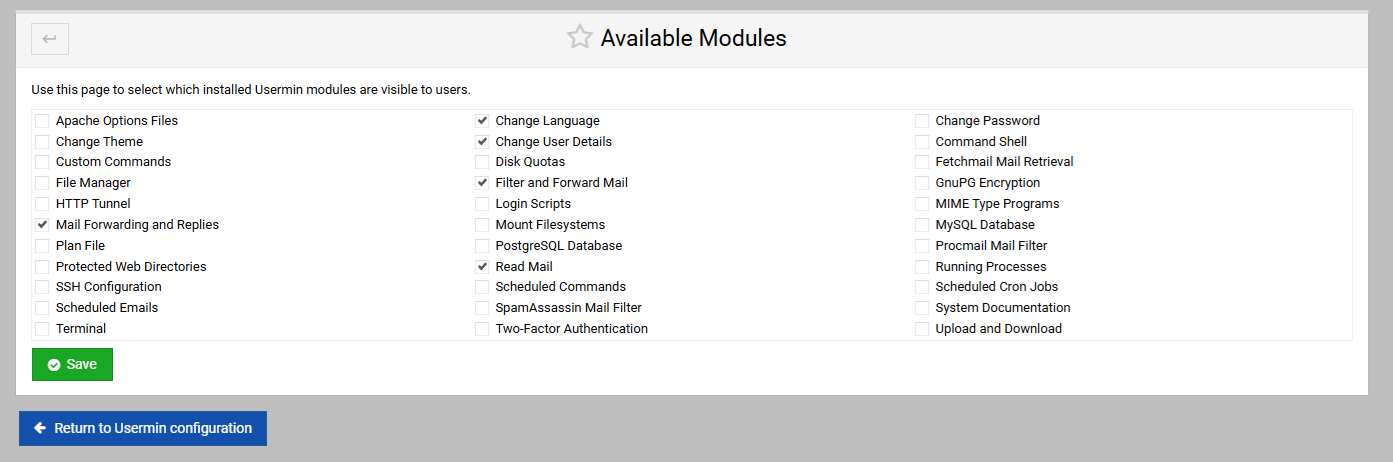Click the green Save button
Image resolution: width=1393 pixels, height=462 pixels.
pos(72,365)
